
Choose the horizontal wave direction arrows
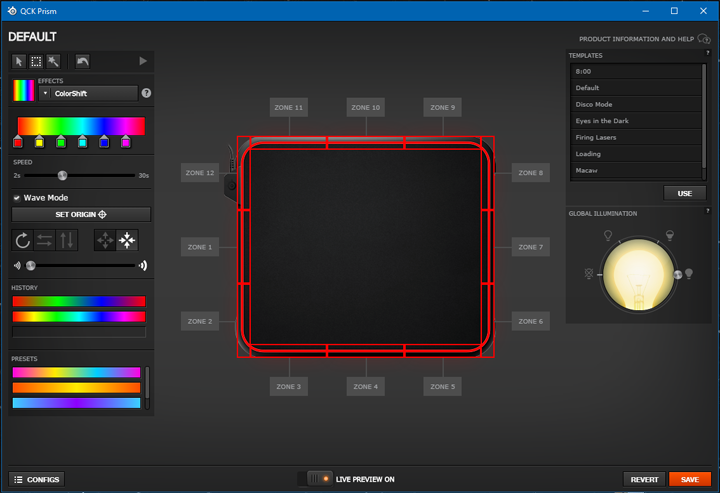tap(44, 240)
